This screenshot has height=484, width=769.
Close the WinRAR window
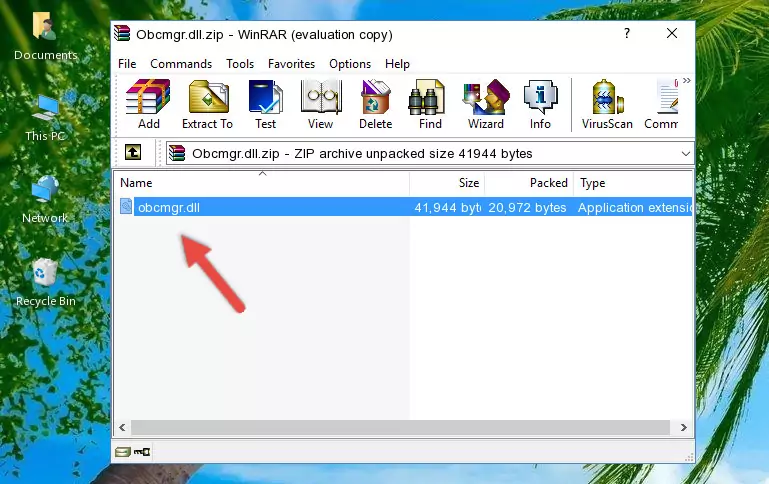coord(672,33)
